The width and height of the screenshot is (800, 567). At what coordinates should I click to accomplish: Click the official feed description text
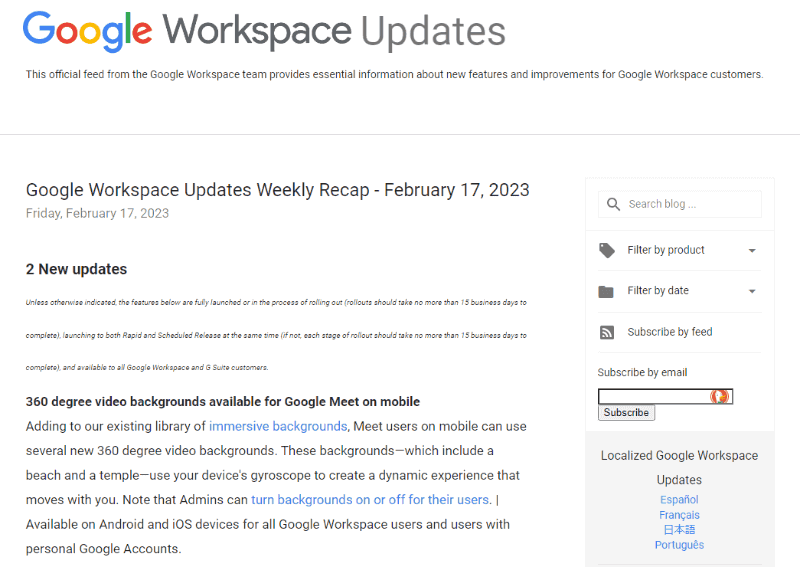tap(394, 75)
